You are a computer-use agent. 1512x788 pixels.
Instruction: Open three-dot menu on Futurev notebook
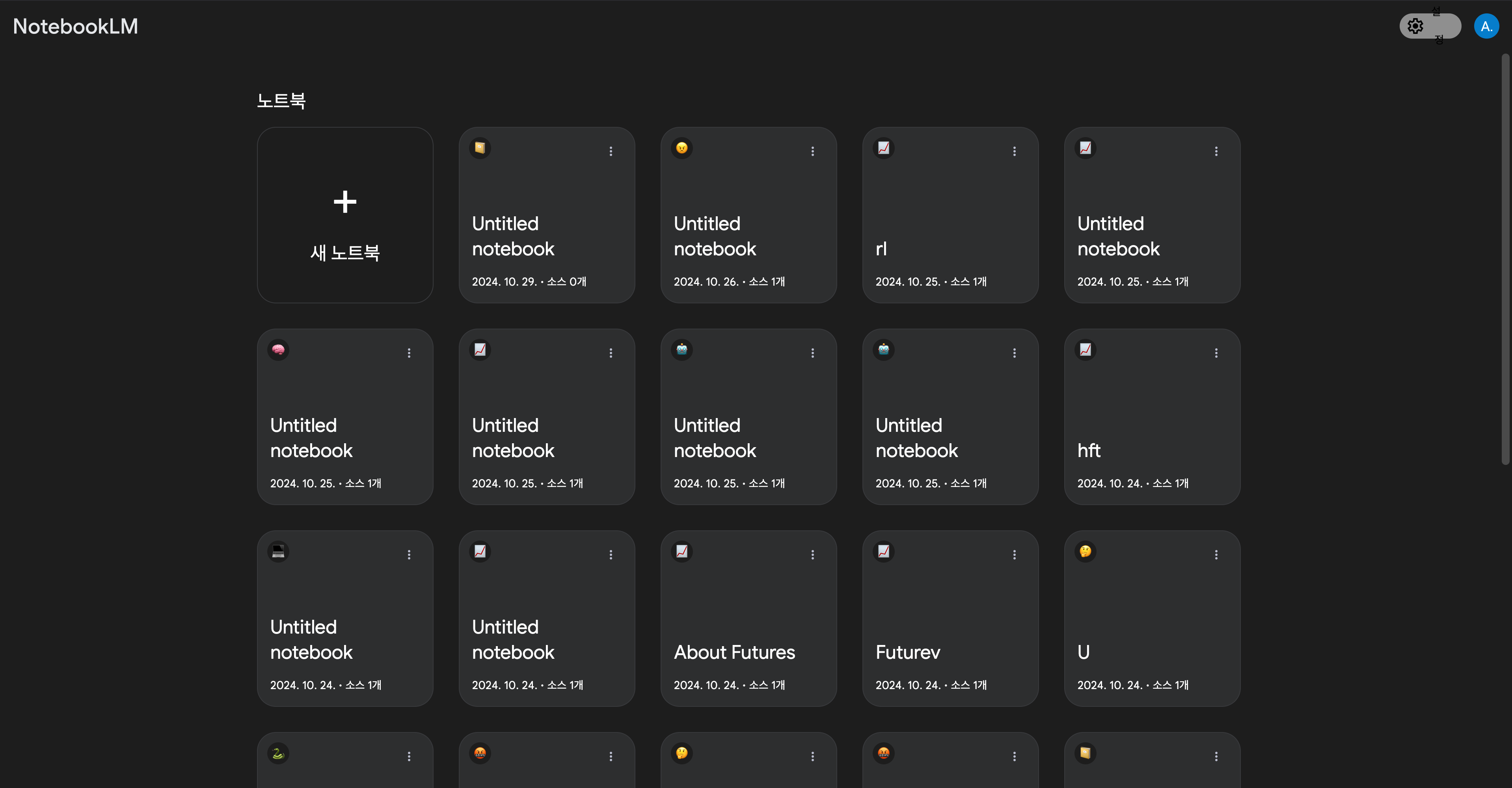[x=1014, y=555]
